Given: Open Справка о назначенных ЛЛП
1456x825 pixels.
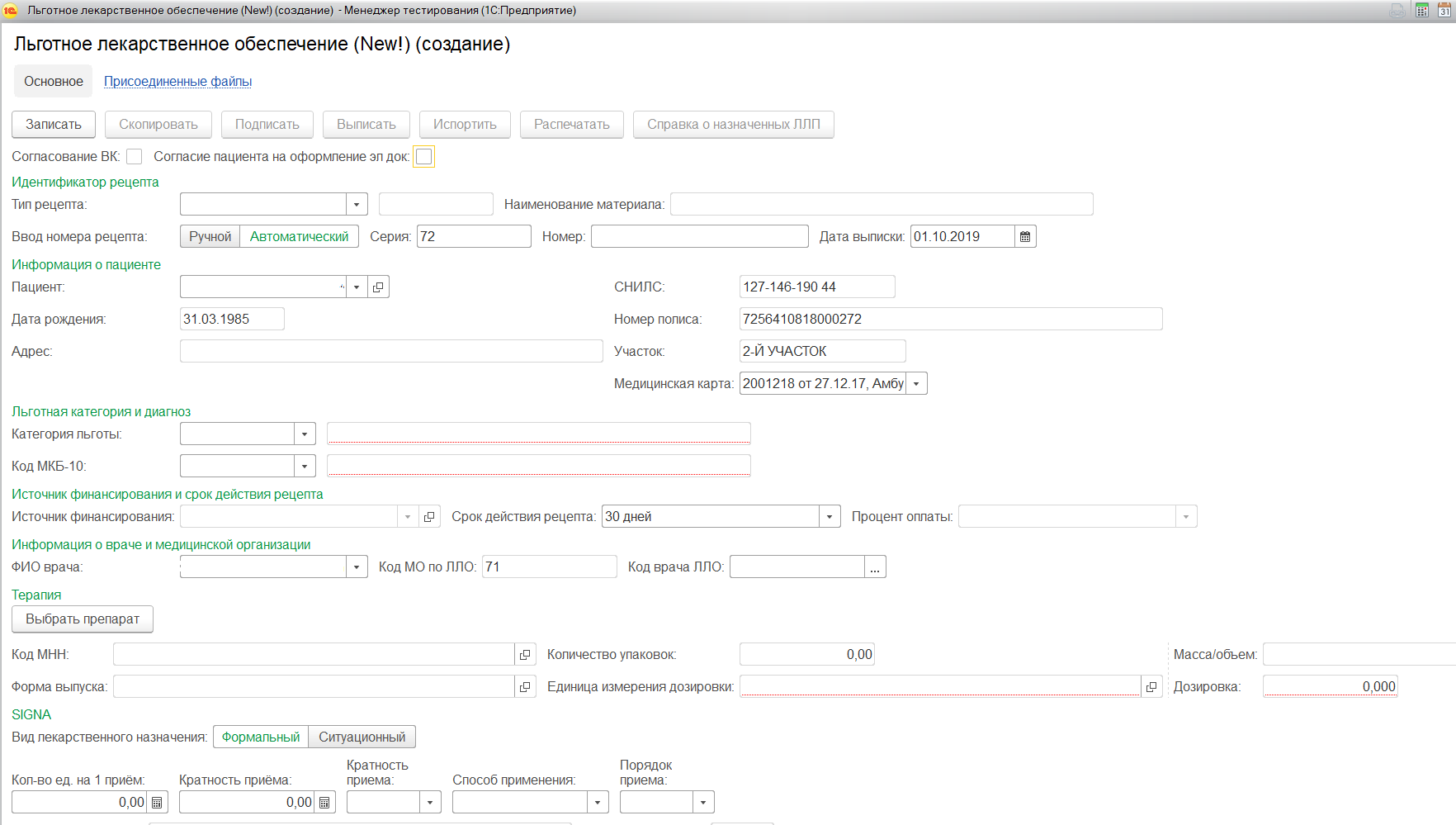Looking at the screenshot, I should 734,124.
